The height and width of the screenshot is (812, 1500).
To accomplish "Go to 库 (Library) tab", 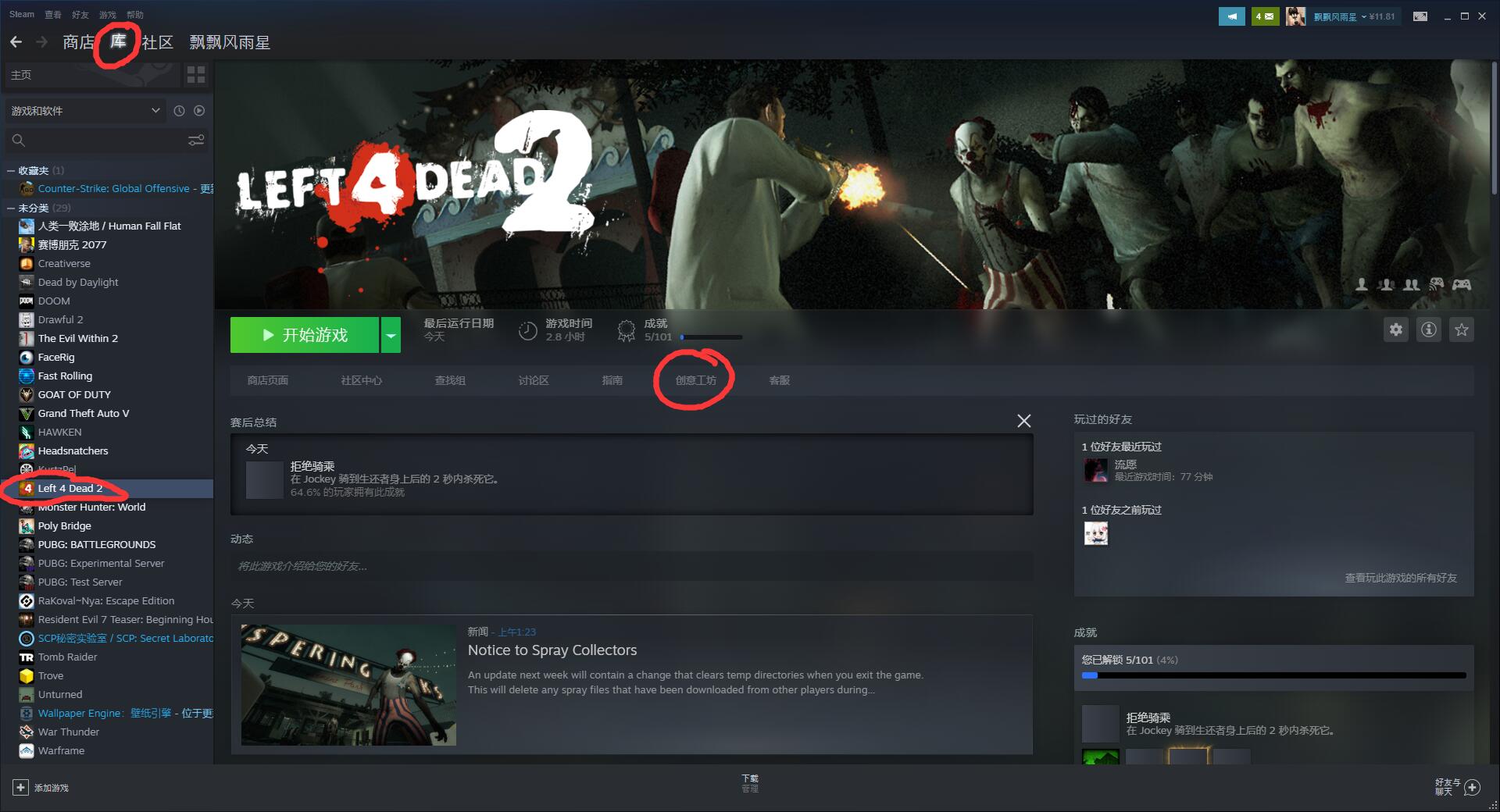I will click(x=118, y=41).
